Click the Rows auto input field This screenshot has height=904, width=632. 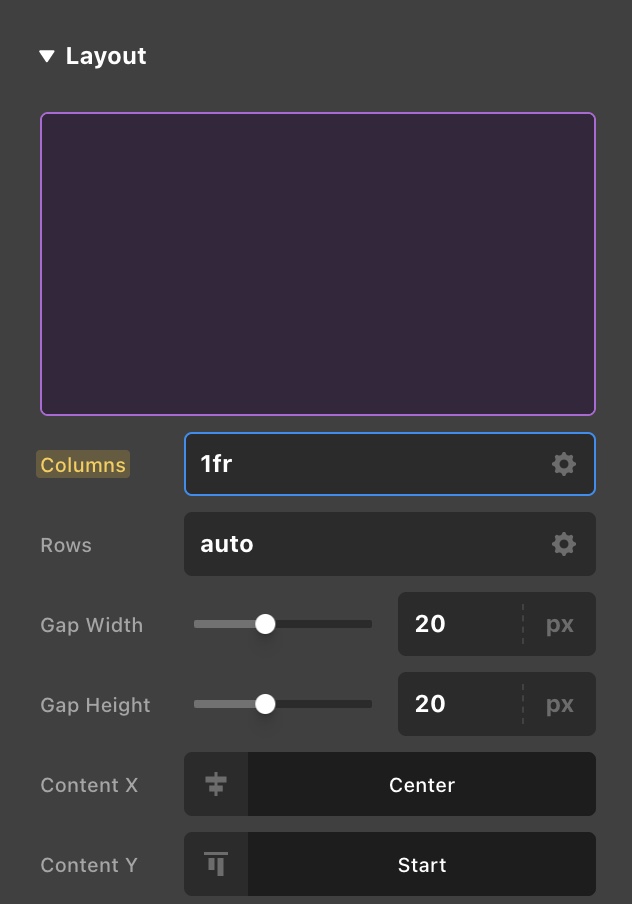pyautogui.click(x=360, y=544)
